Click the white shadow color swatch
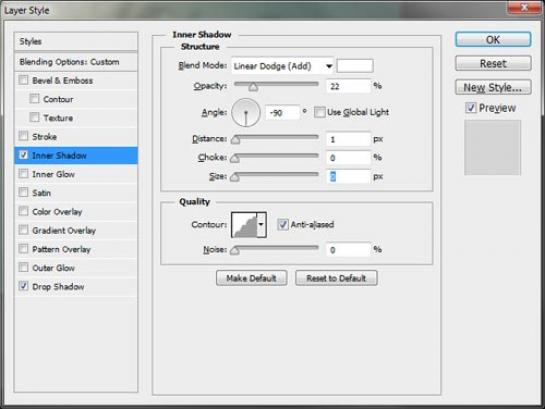Image resolution: width=545 pixels, height=409 pixels. coord(355,66)
